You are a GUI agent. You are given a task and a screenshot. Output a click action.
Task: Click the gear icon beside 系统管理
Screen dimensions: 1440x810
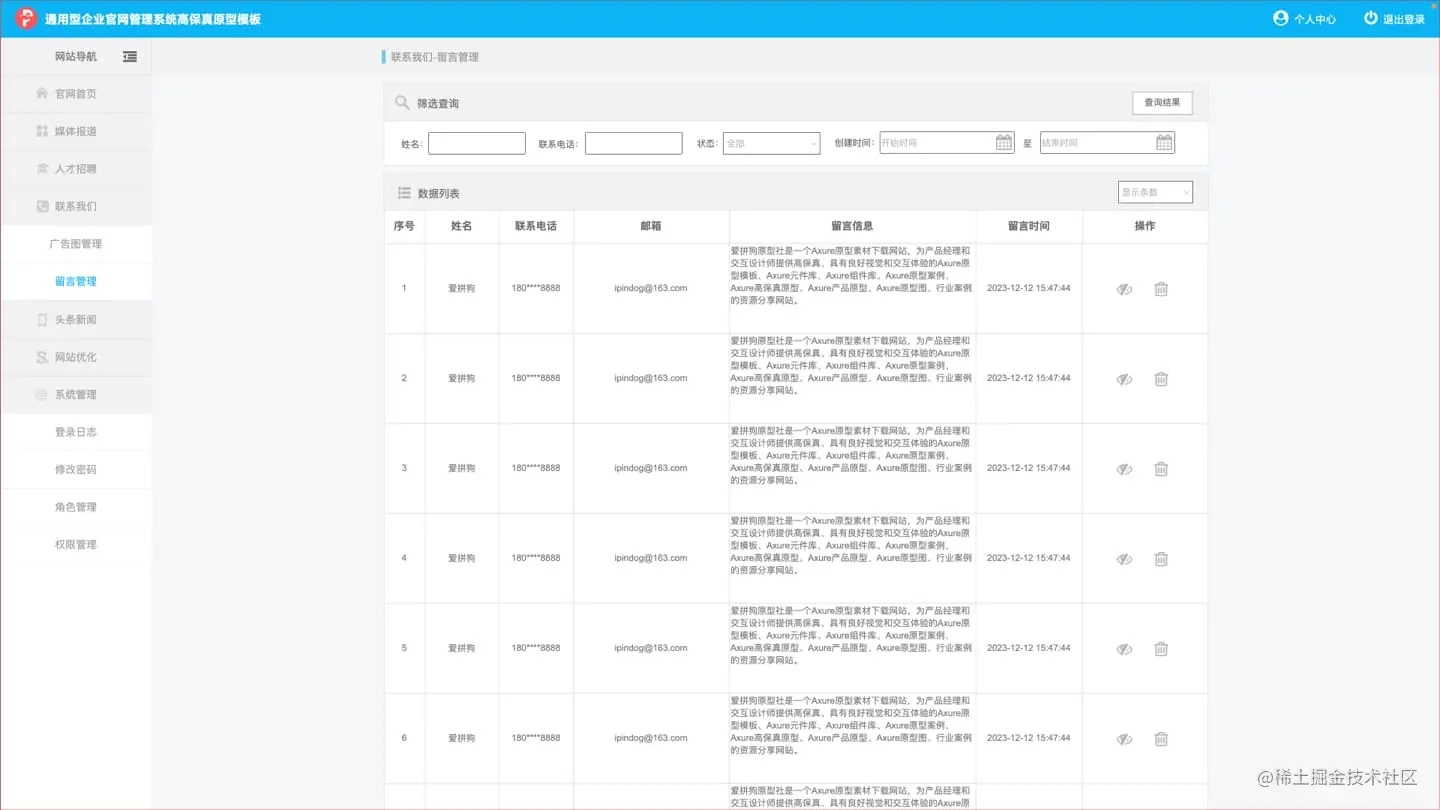pos(42,395)
